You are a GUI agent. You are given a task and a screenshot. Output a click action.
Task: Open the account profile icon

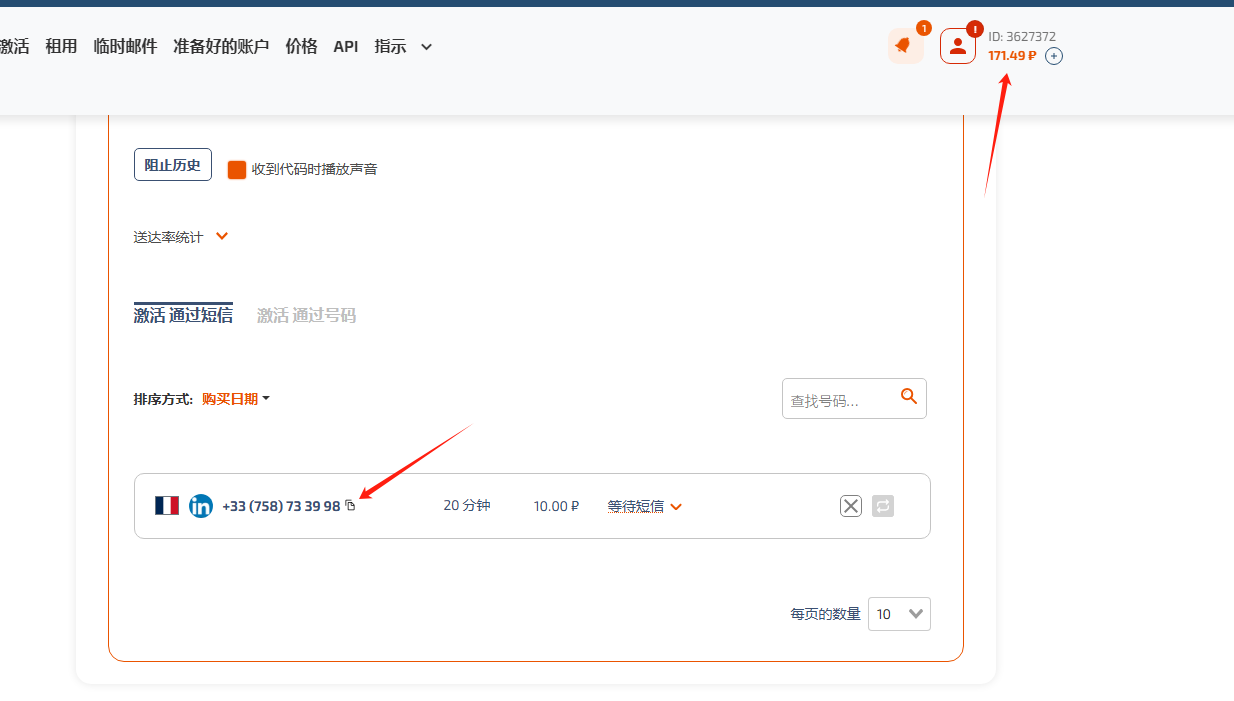[x=957, y=45]
